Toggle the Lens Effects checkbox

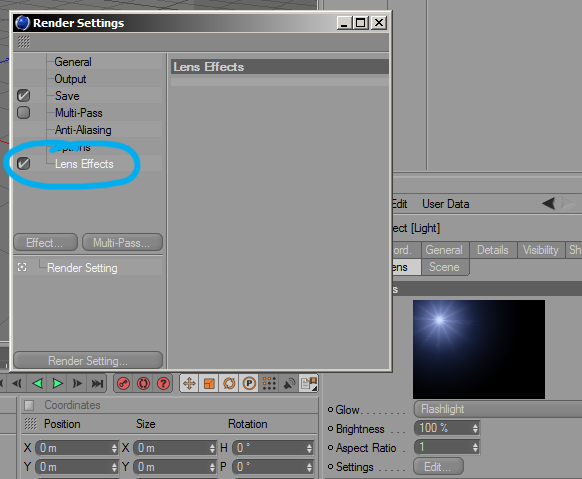click(x=23, y=163)
